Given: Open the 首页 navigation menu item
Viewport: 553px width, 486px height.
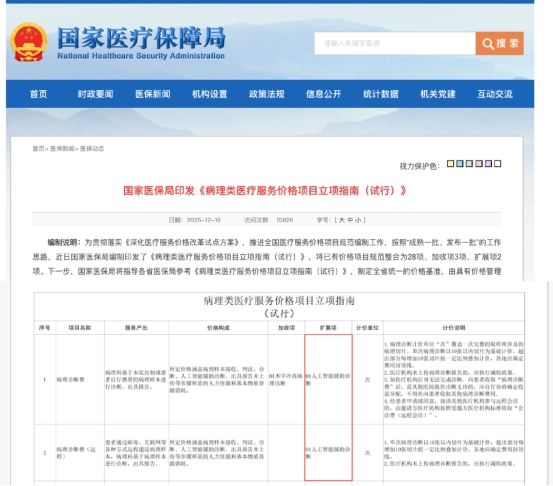Looking at the screenshot, I should pos(38,94).
